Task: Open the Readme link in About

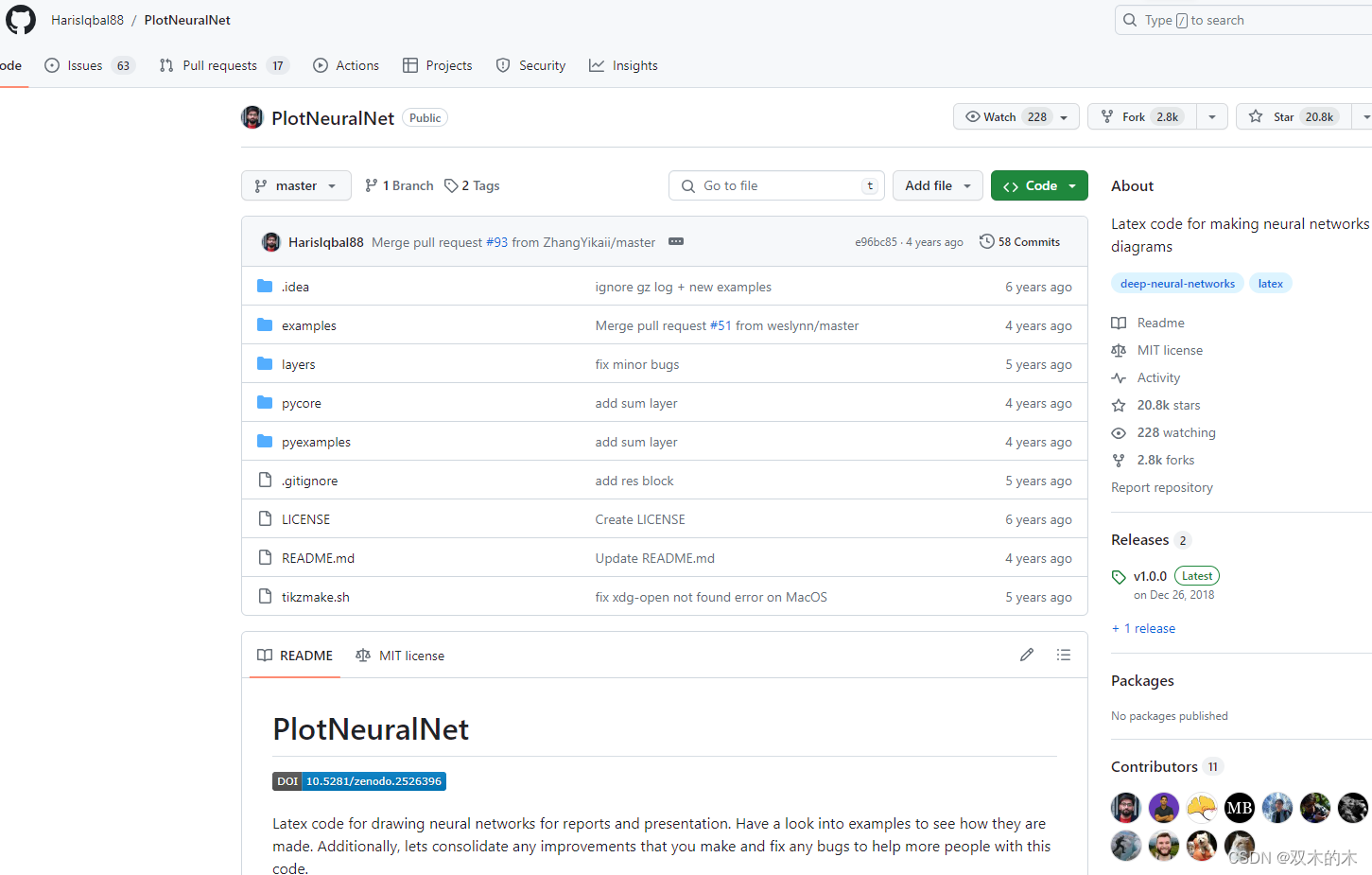Action: (x=1148, y=323)
